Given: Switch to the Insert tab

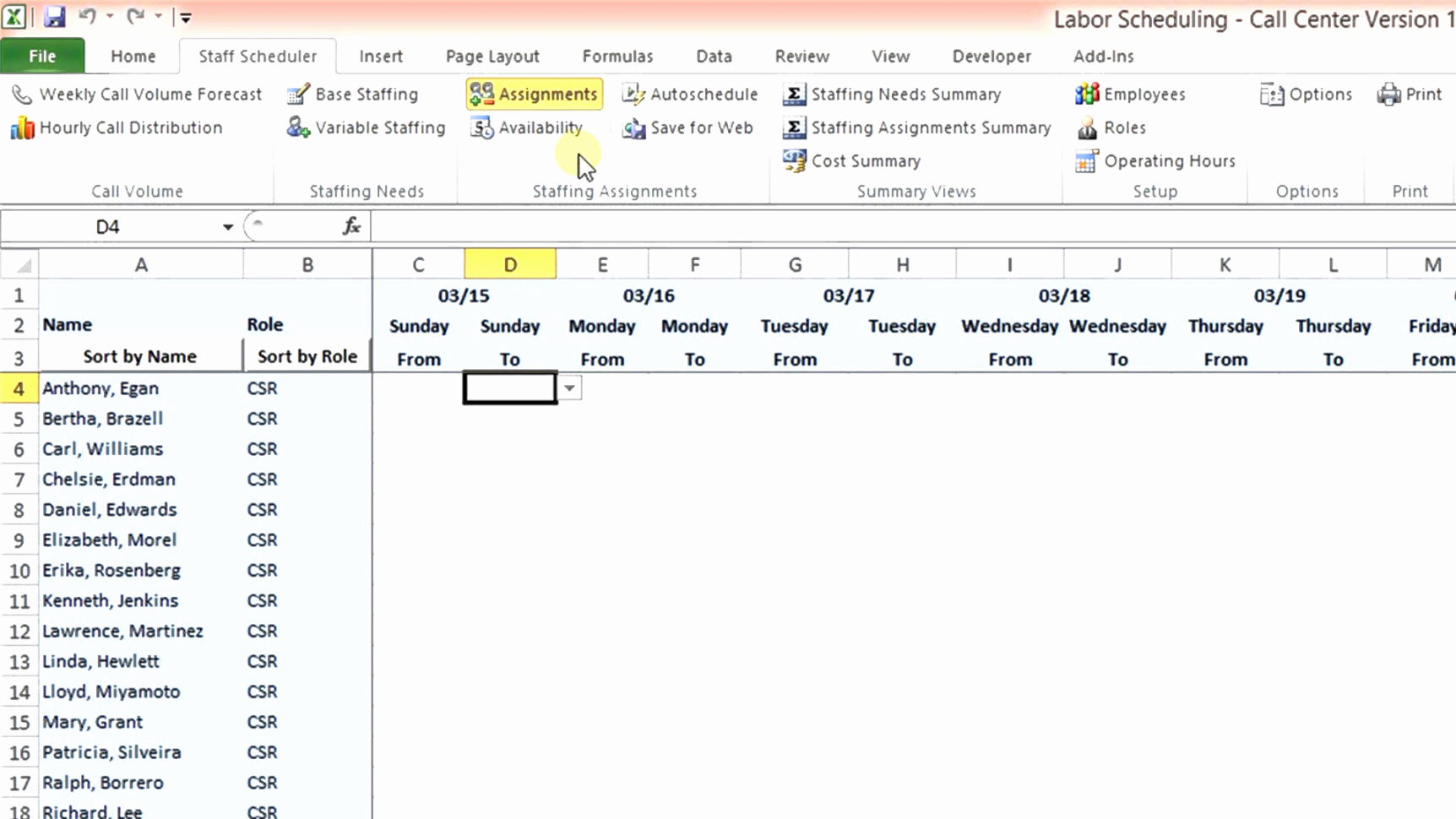Looking at the screenshot, I should pos(381,57).
